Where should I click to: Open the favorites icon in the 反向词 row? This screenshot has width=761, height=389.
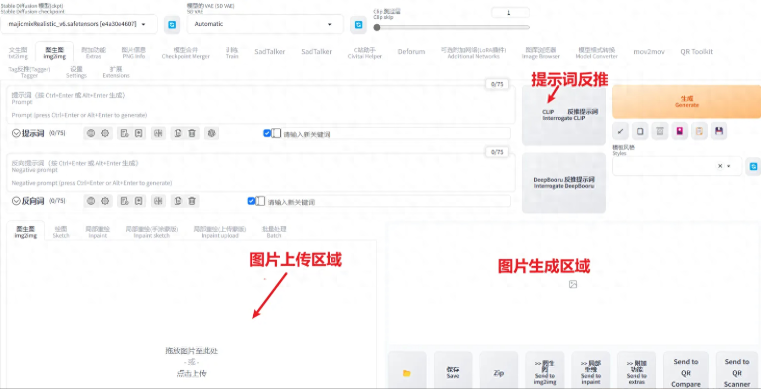click(139, 201)
